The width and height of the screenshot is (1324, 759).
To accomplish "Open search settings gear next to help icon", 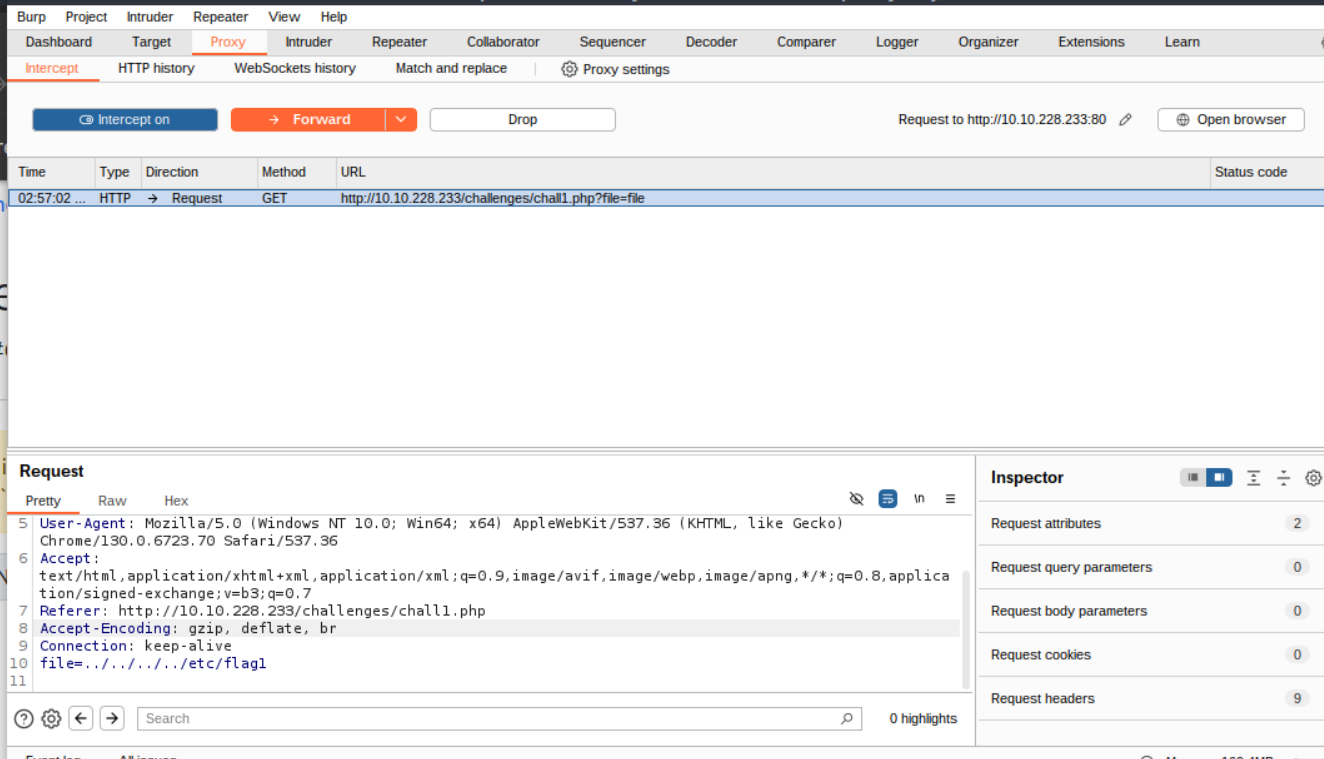I will point(51,718).
